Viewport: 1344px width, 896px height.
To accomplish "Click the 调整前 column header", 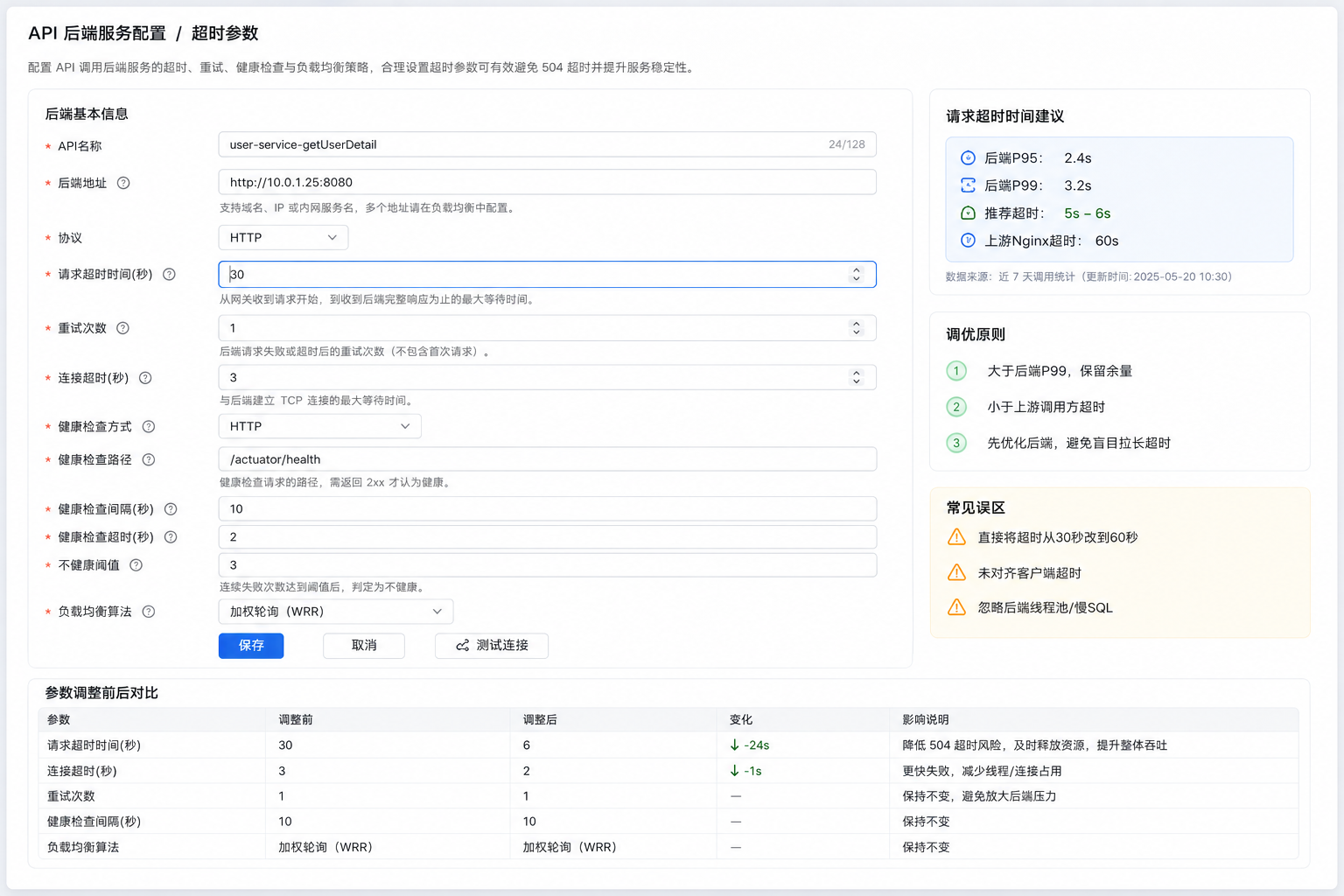I will [296, 719].
